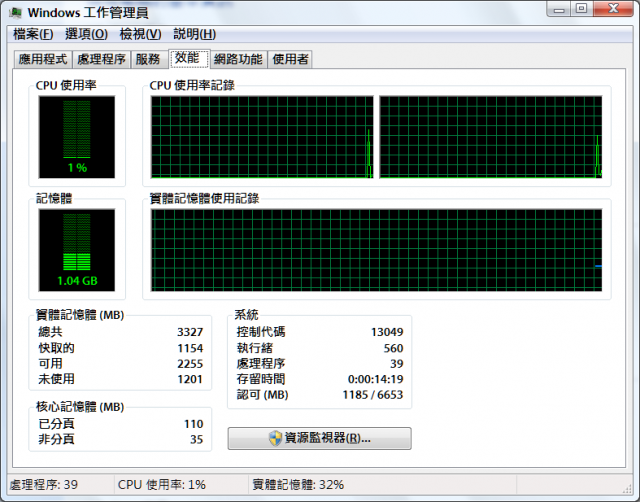Image resolution: width=640 pixels, height=502 pixels.
Task: Open the 選項(O) menu
Action: 87,34
